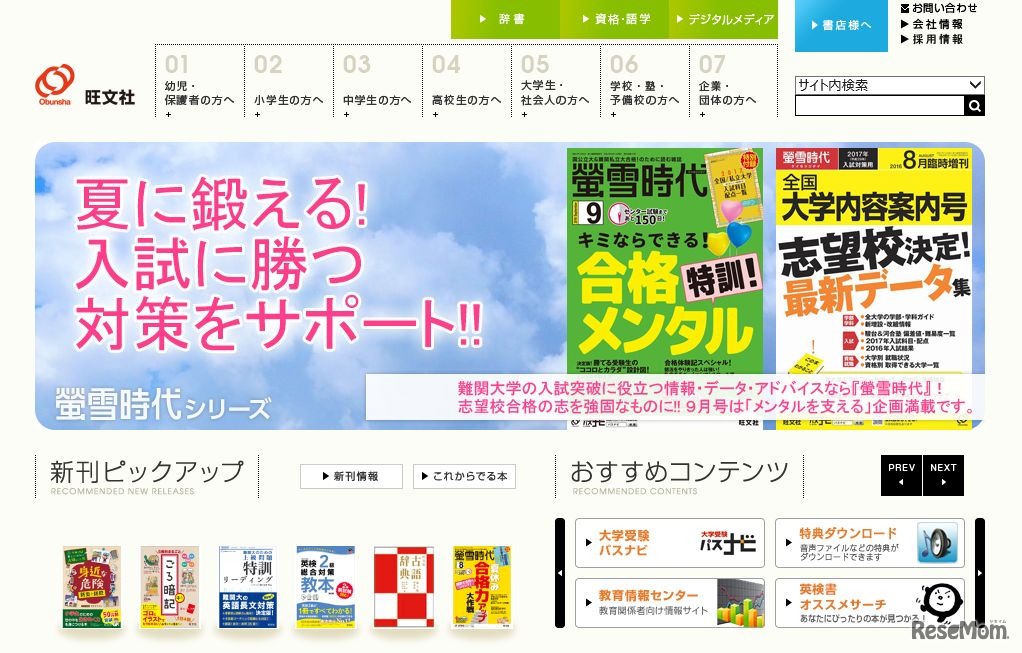Expand 01 幼児・保護者の方へ menu

(199, 81)
